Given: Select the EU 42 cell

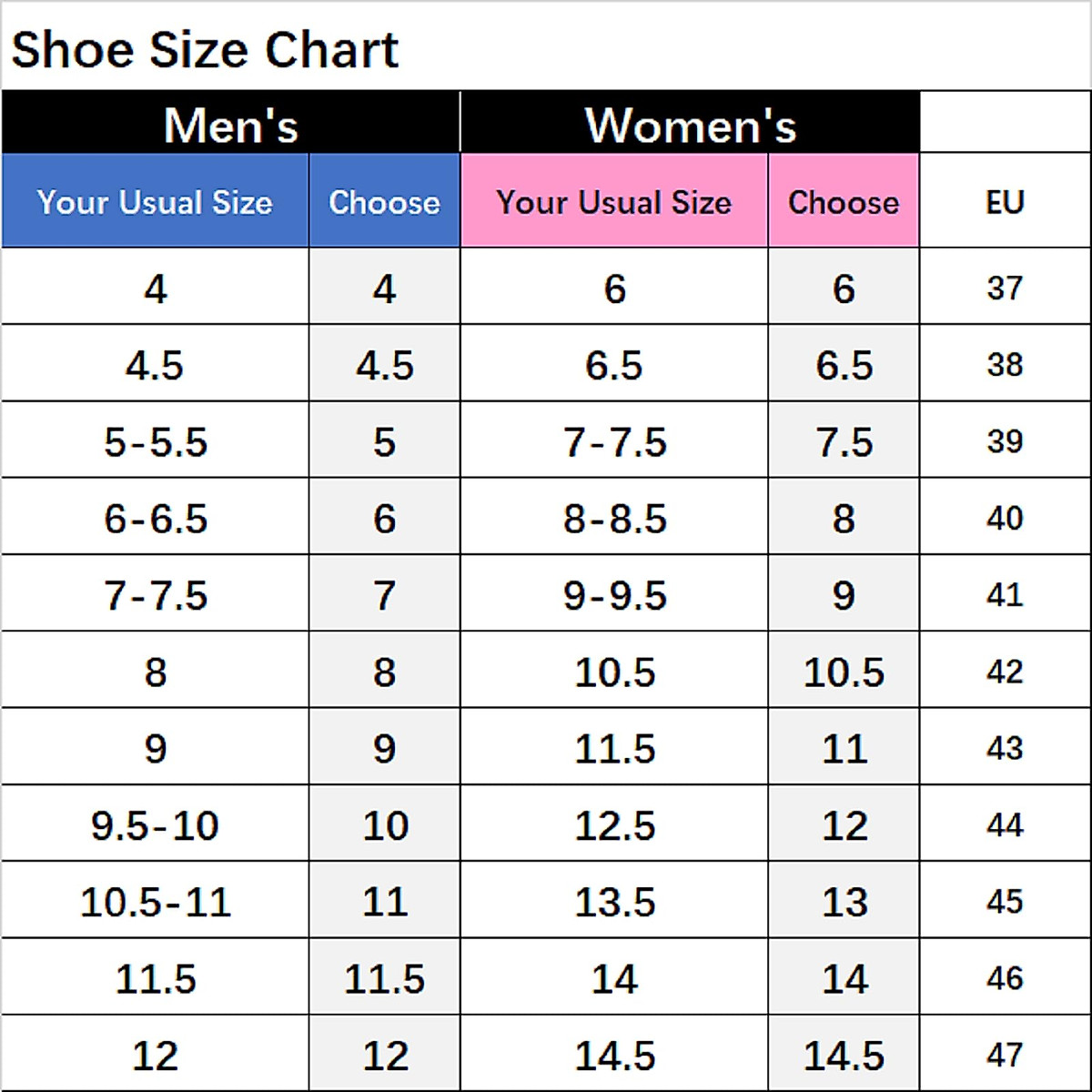Looking at the screenshot, I should coord(1005,672).
